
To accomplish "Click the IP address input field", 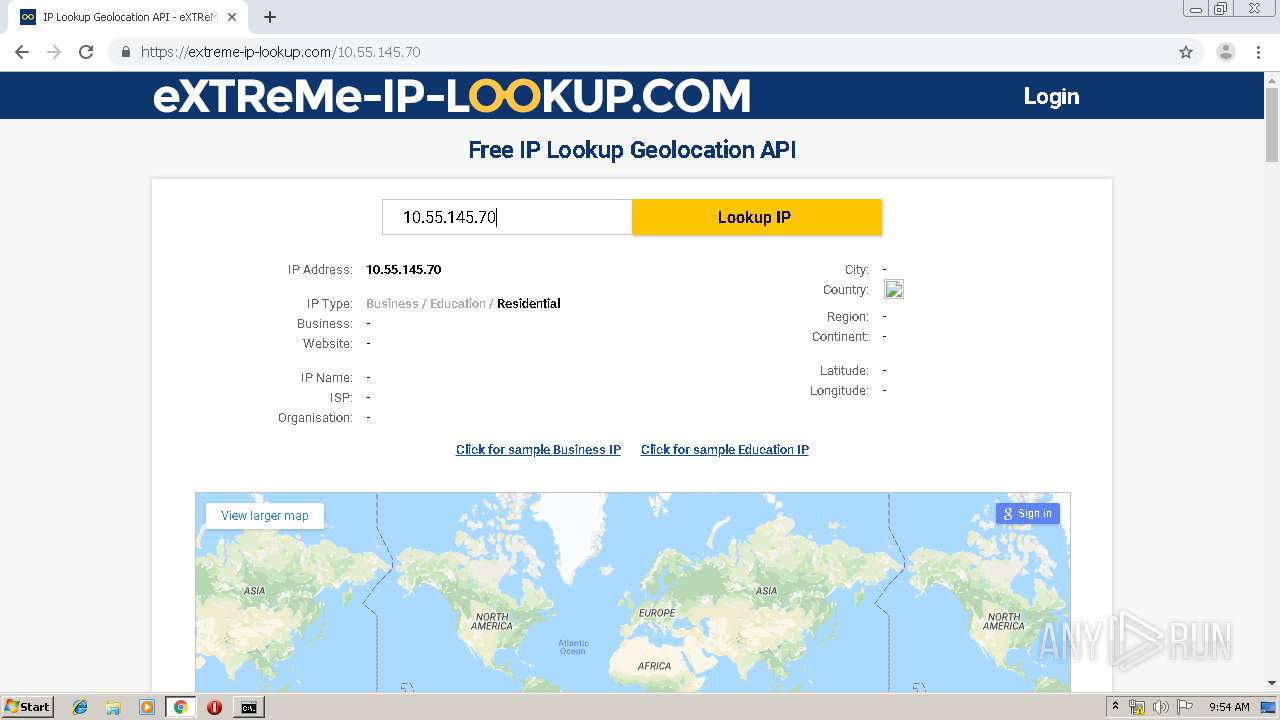I will point(507,217).
